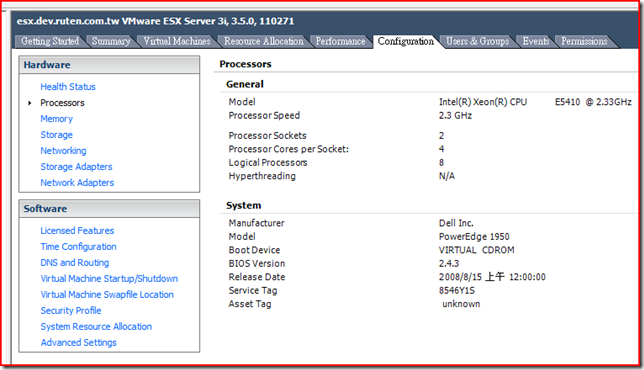Switch to the Summary tab
This screenshot has width=644, height=370.
[111, 41]
